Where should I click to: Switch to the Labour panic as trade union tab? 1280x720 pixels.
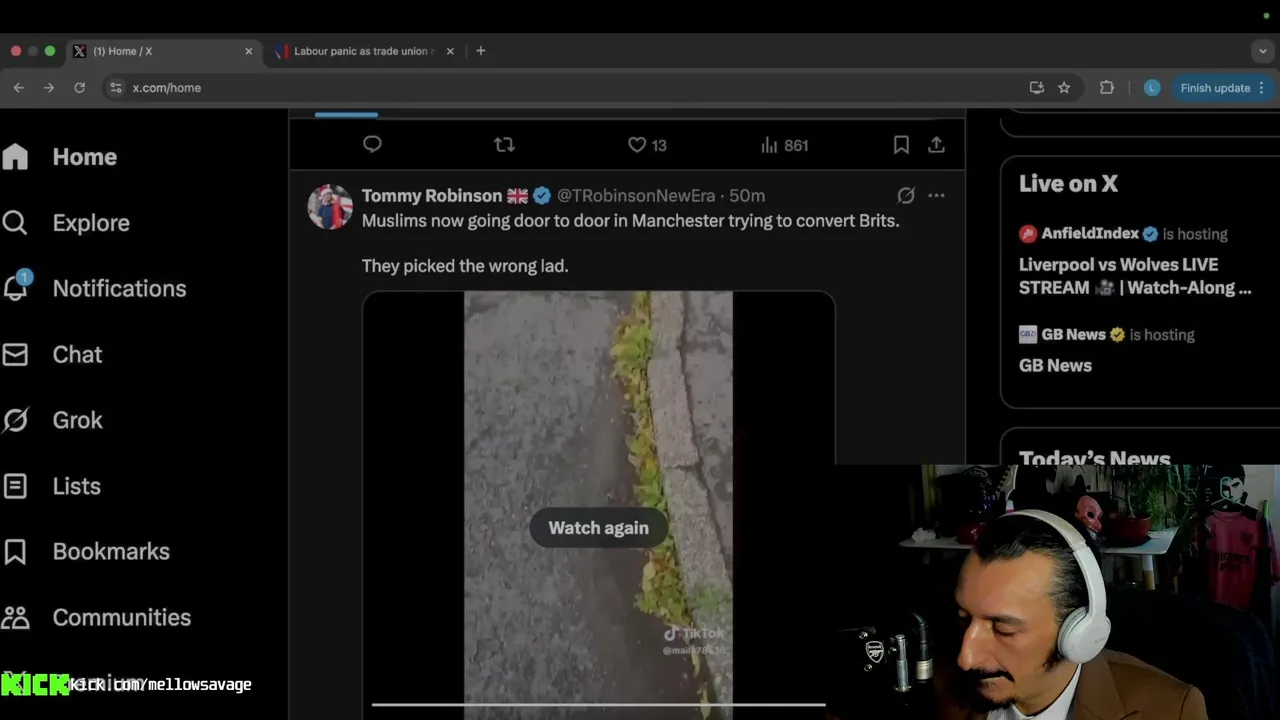pos(366,51)
